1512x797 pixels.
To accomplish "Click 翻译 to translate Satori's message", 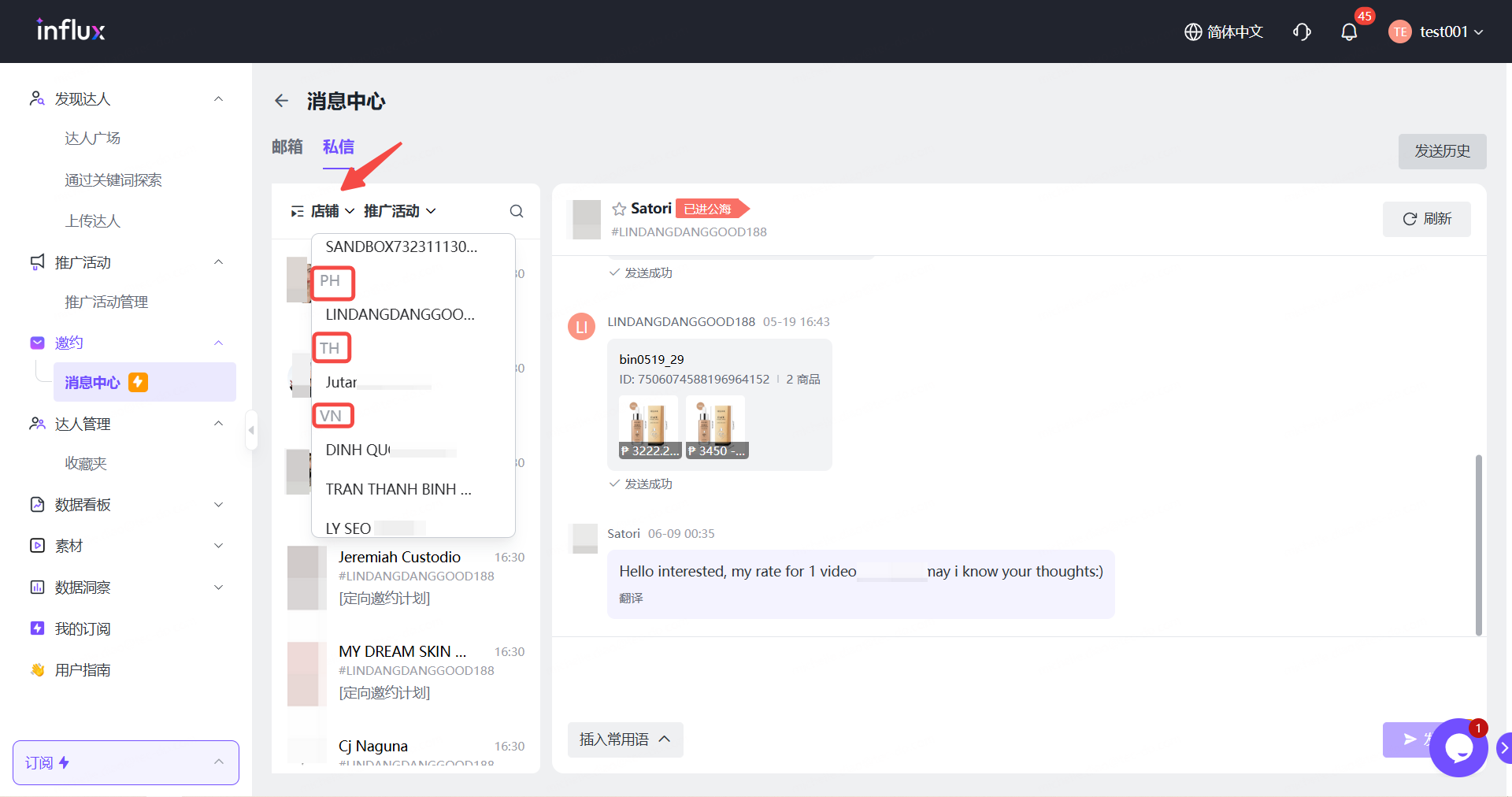I will click(631, 599).
